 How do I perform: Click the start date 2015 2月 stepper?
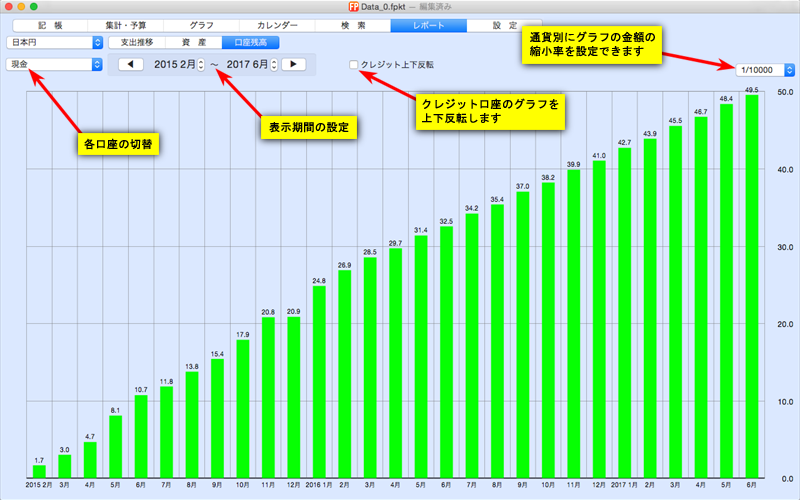tap(201, 64)
